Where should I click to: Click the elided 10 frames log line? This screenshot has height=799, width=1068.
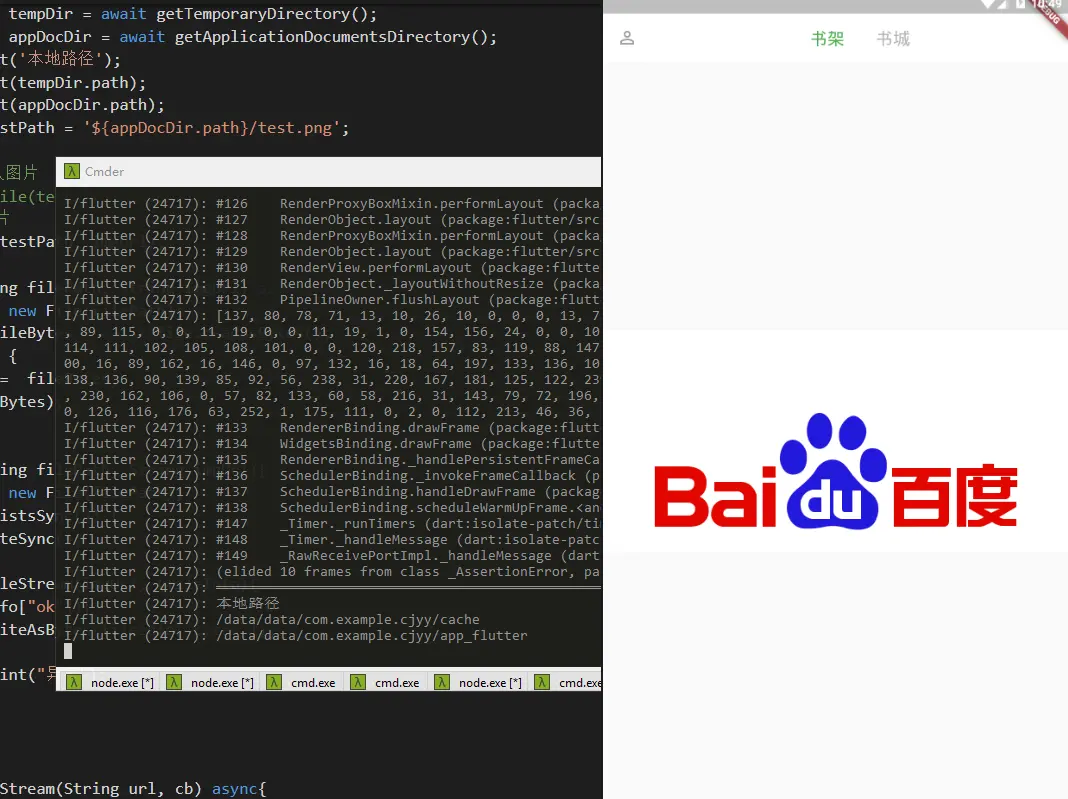[x=332, y=571]
